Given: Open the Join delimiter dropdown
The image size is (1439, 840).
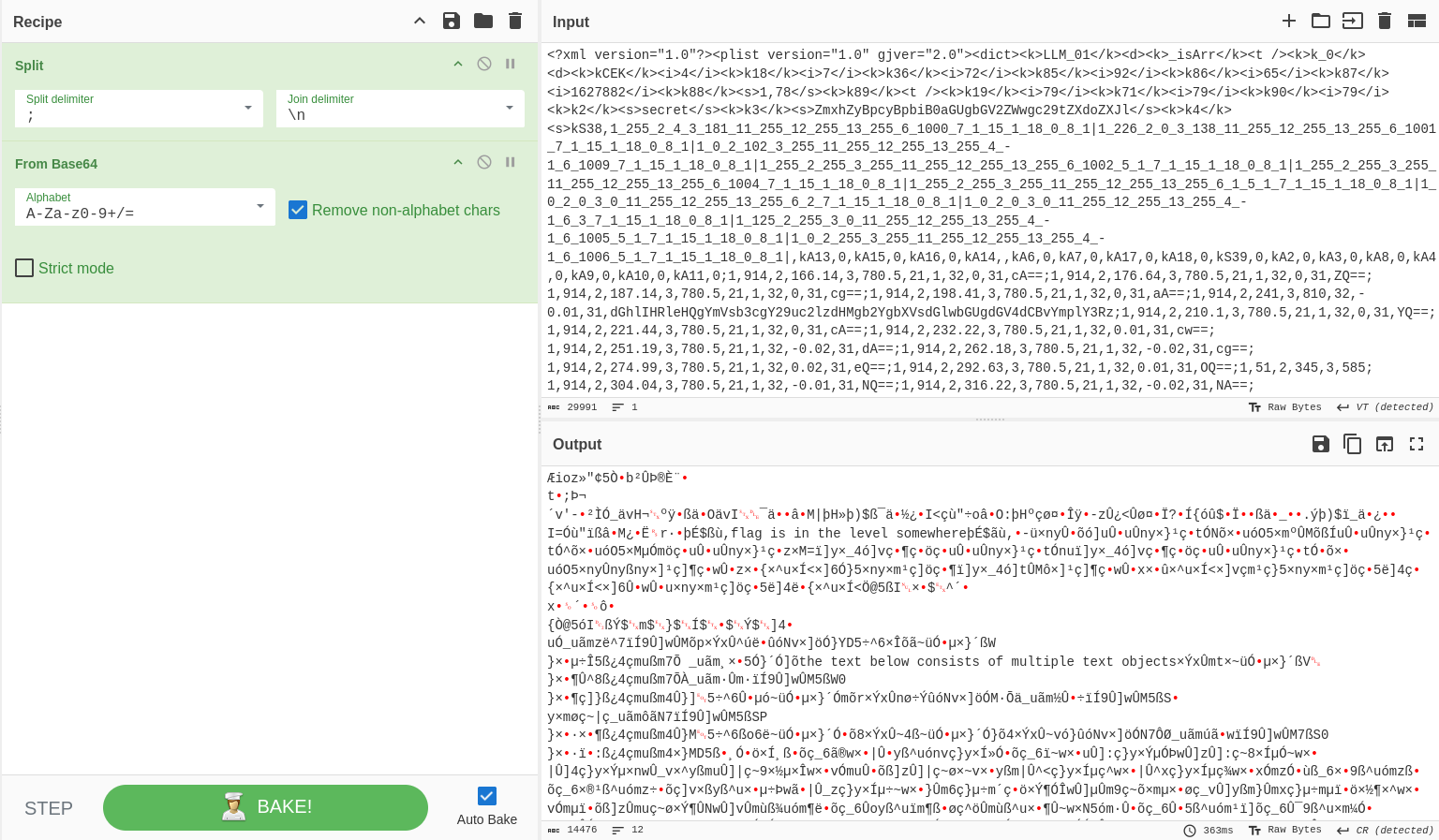Looking at the screenshot, I should tap(510, 108).
